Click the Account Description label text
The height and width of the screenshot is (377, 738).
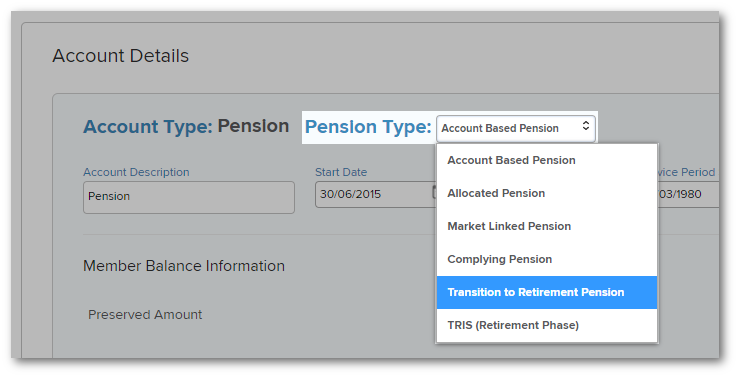tap(136, 172)
